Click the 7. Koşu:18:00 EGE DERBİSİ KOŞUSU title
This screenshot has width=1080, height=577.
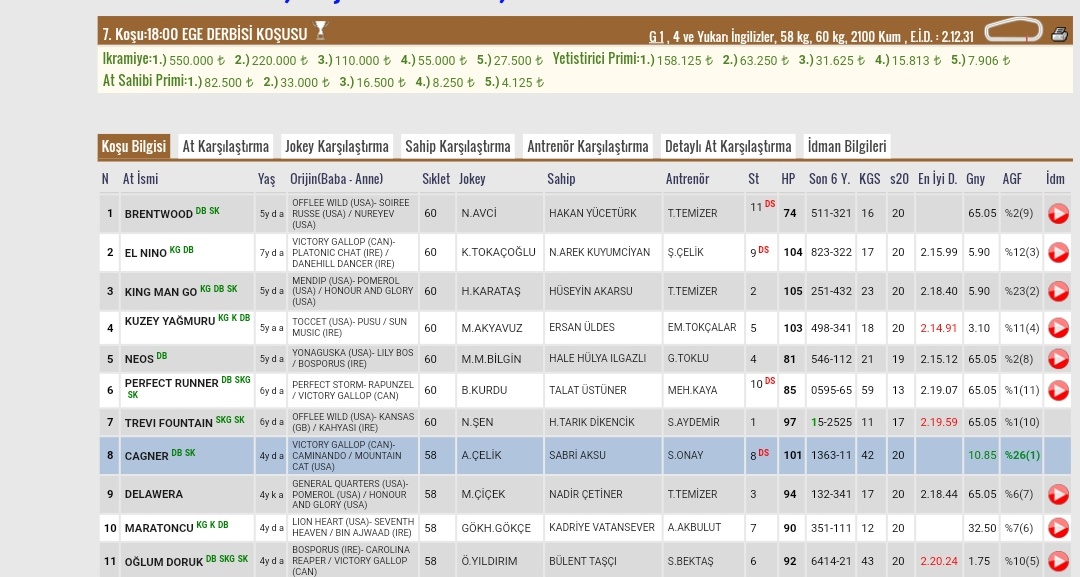205,34
